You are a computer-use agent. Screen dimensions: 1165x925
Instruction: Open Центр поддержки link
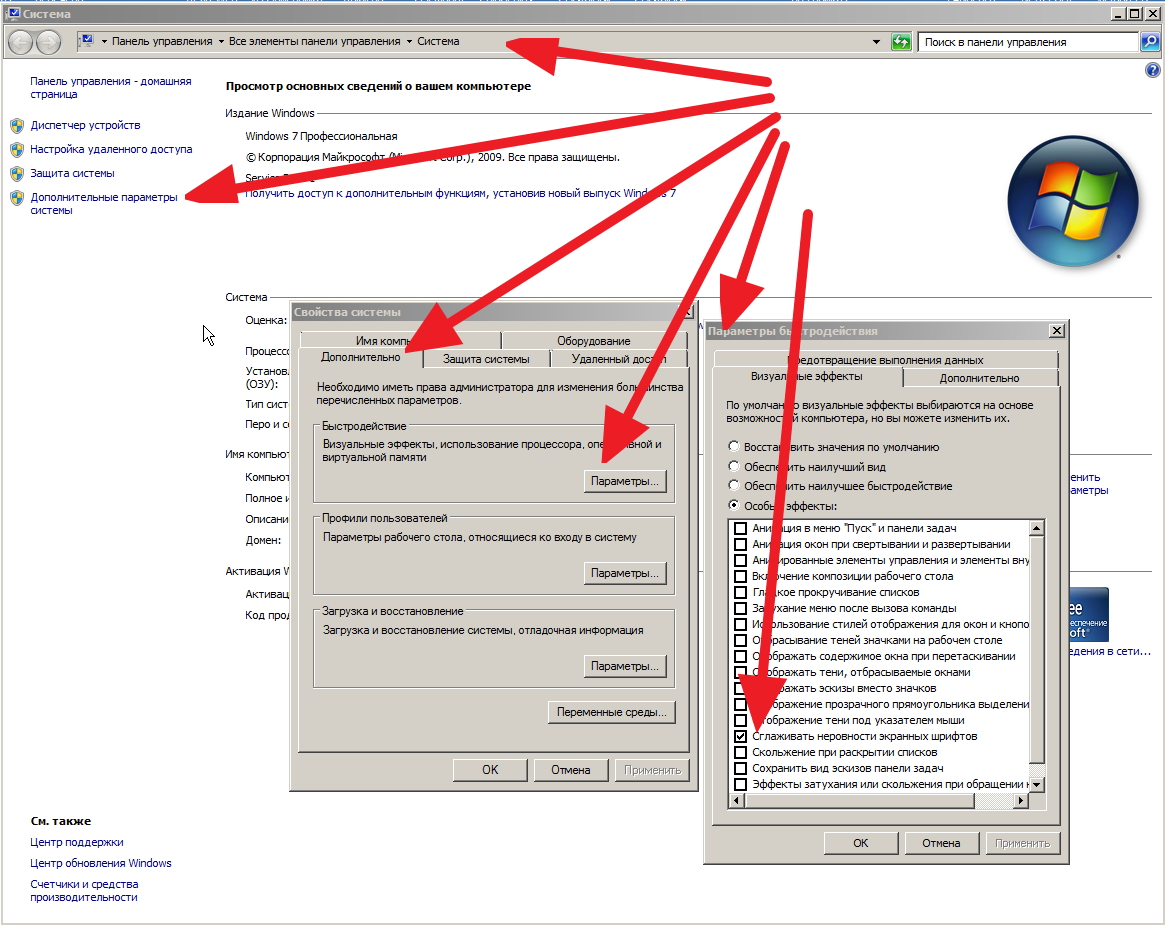pos(77,843)
